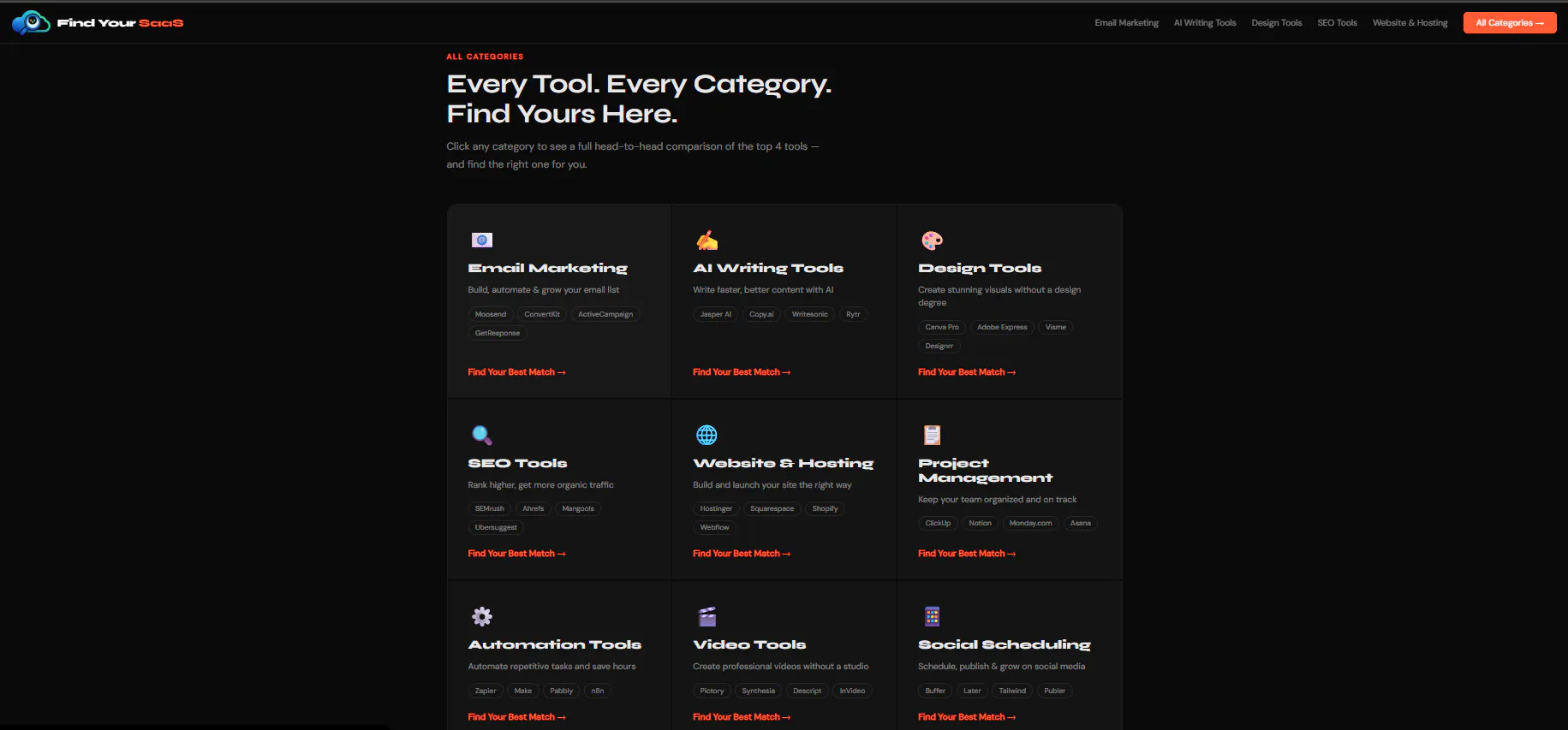The height and width of the screenshot is (730, 1568).
Task: Click the SEMrush tag
Action: point(490,508)
